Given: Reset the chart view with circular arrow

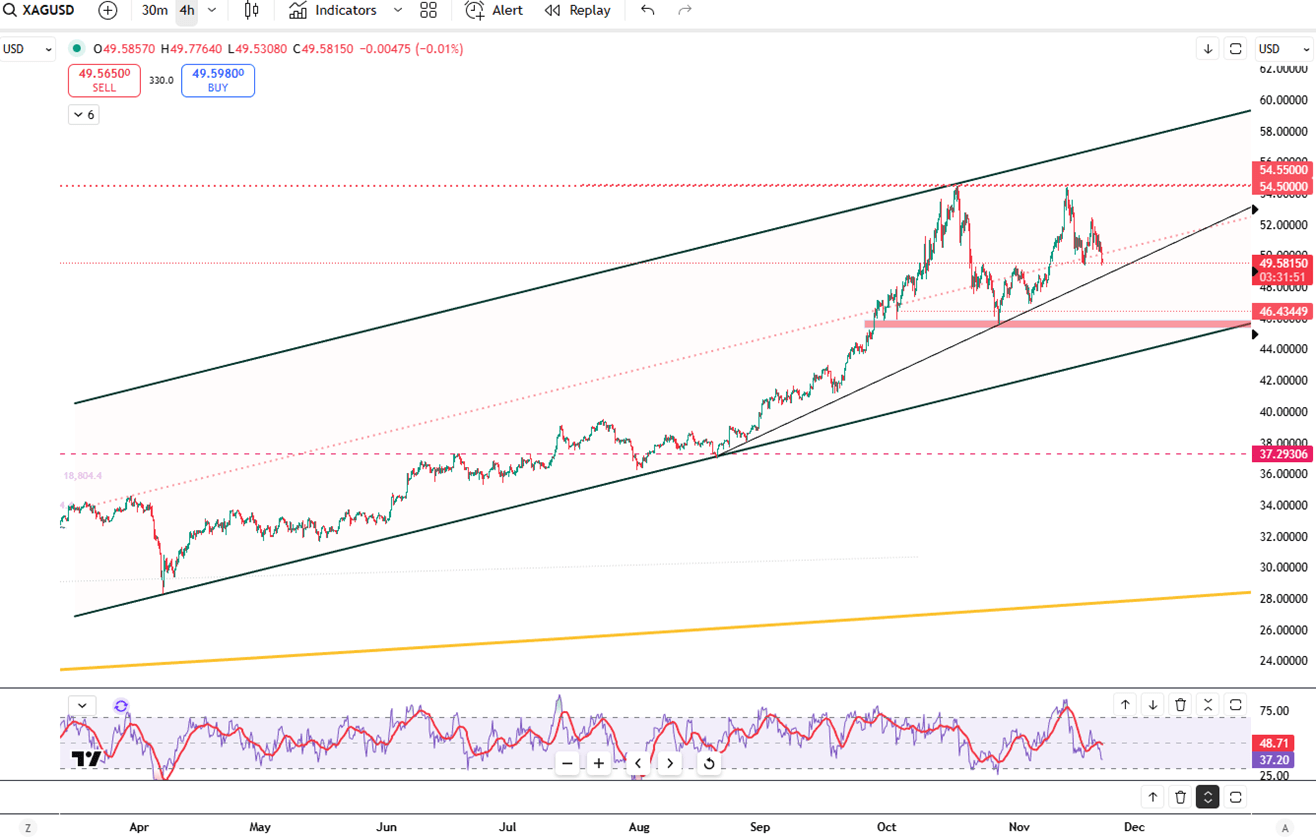Looking at the screenshot, I should [x=708, y=763].
